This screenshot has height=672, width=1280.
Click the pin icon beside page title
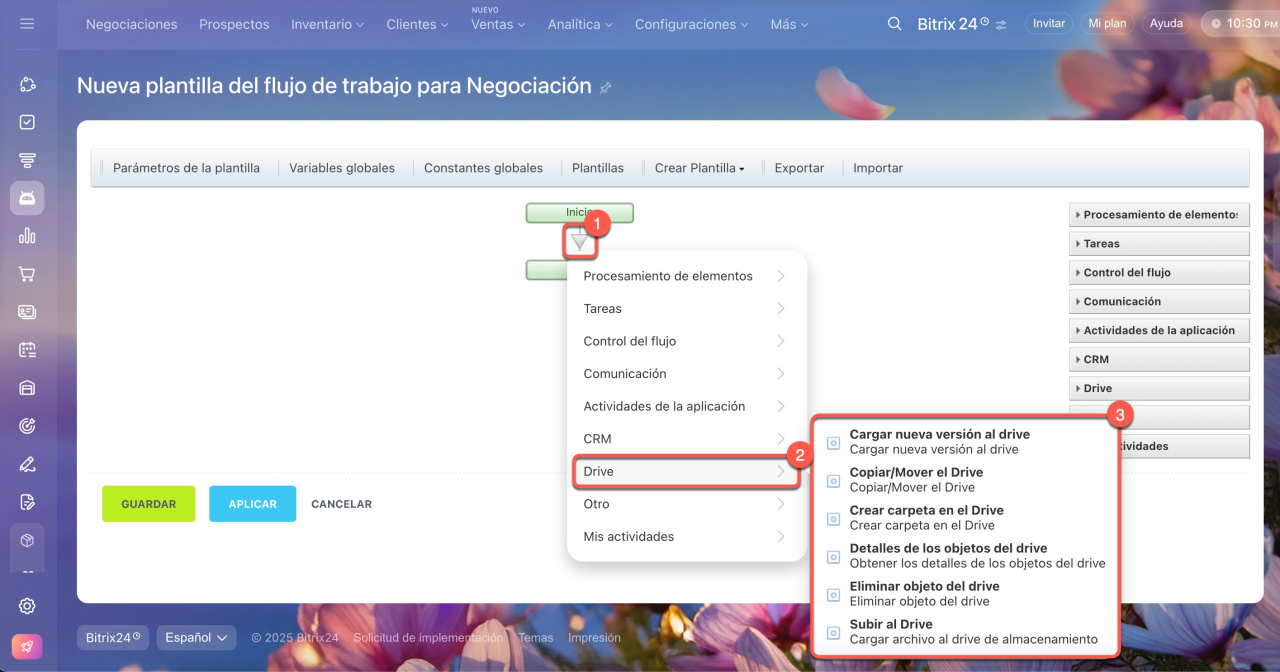(605, 88)
